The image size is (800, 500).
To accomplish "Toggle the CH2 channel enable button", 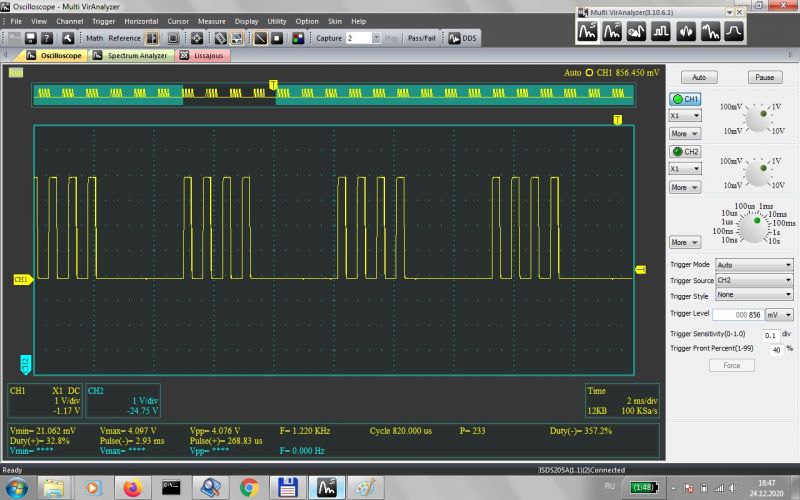I will [x=685, y=152].
